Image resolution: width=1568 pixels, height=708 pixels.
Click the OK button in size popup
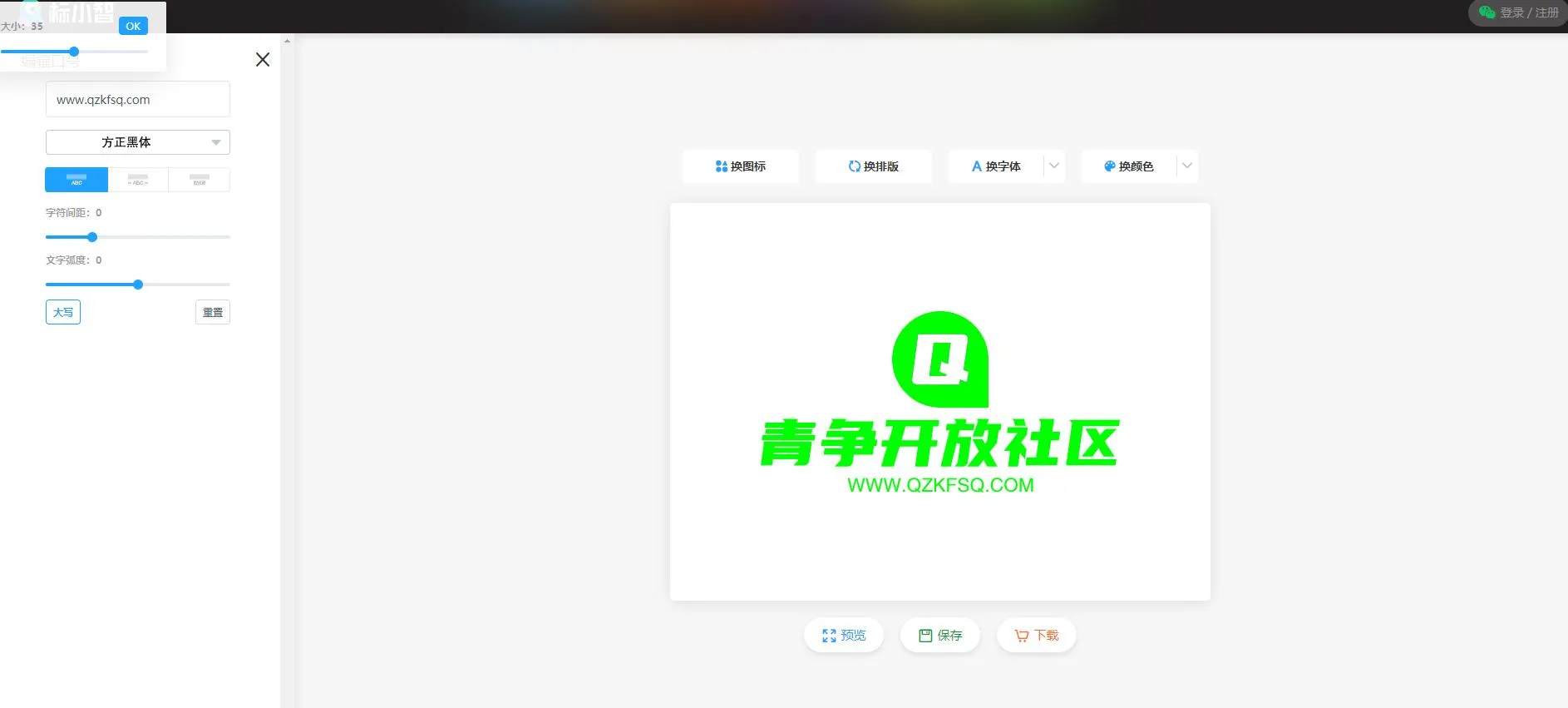133,26
